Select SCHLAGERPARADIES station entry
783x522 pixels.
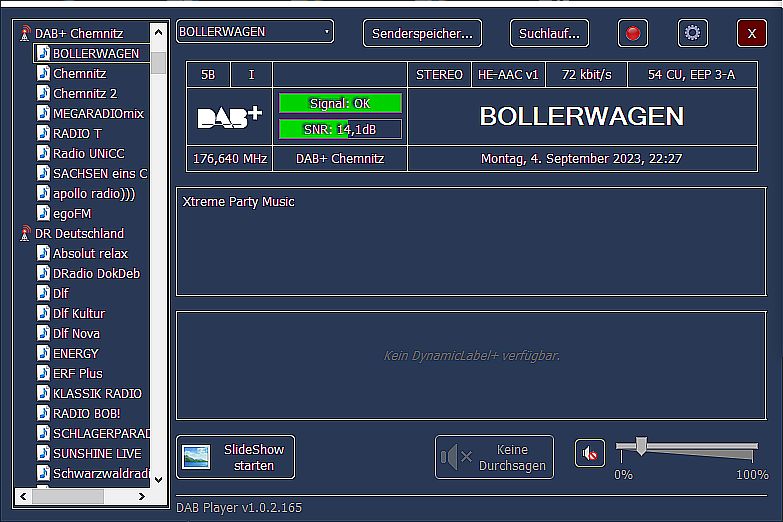[x=101, y=433]
